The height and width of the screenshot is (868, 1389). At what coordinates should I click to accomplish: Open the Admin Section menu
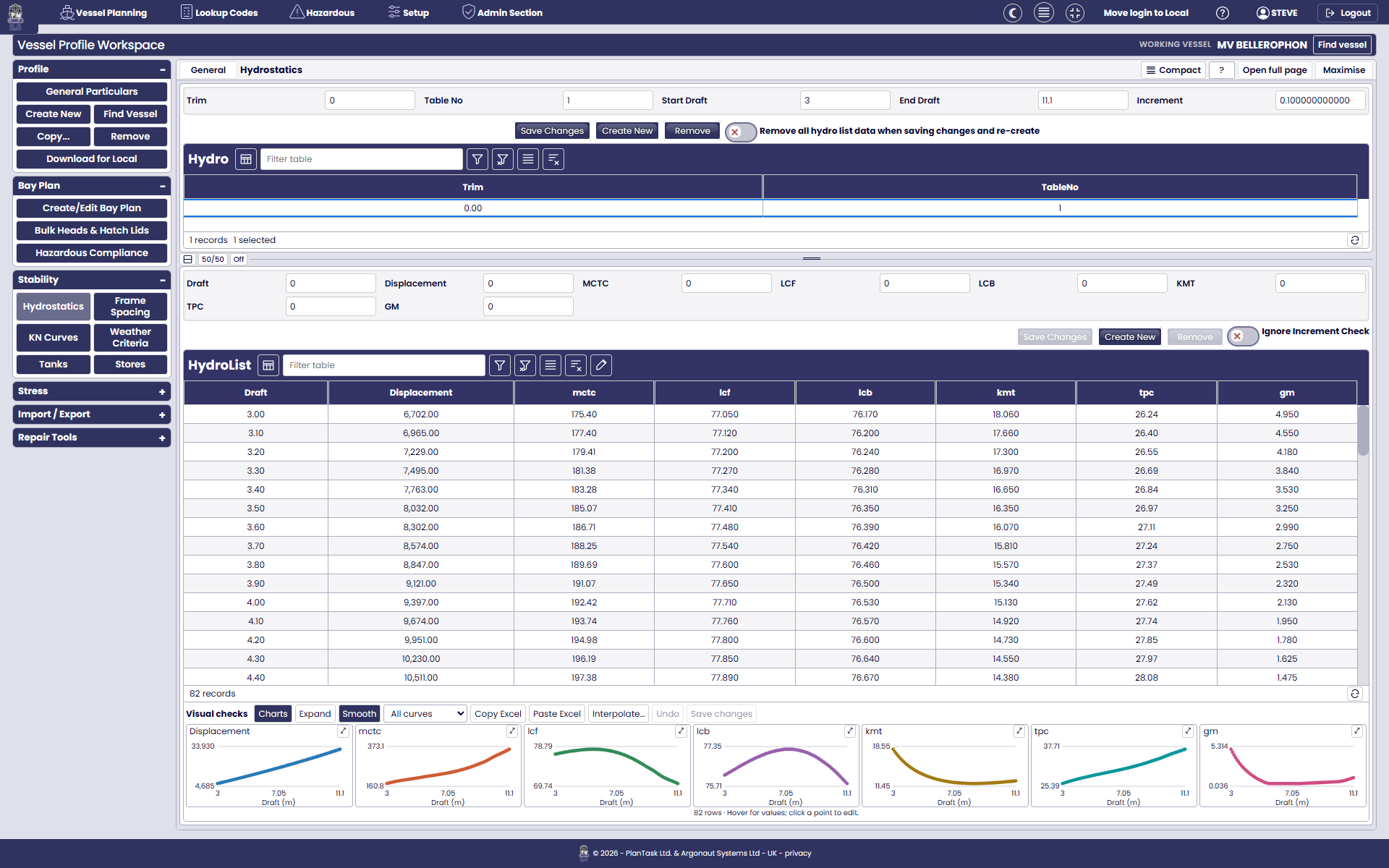coord(502,12)
